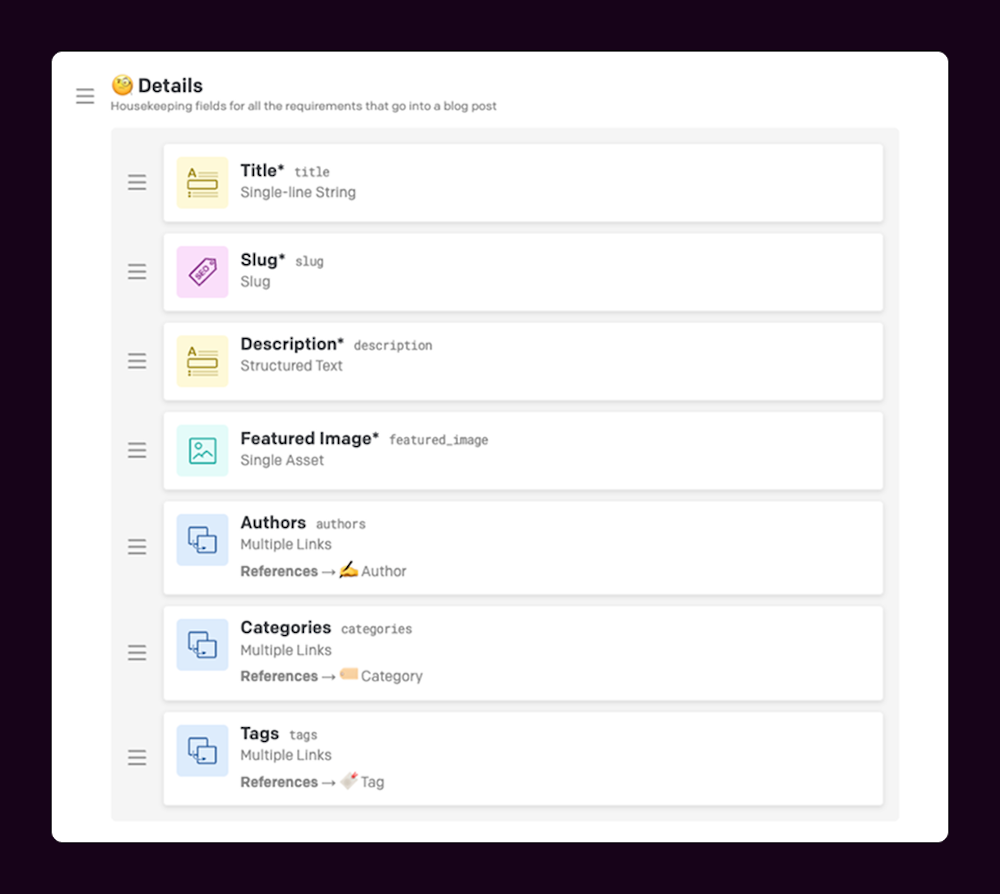
Task: Open the Author referenced model link
Action: (372, 571)
